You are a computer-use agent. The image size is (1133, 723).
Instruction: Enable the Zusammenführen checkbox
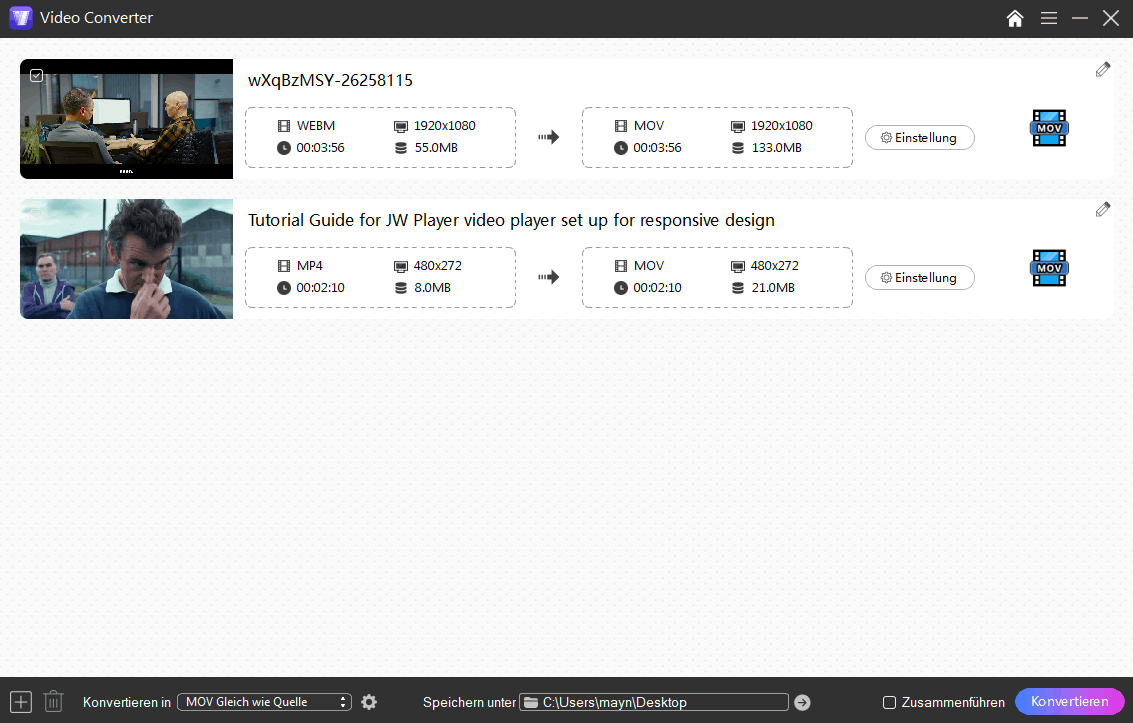click(889, 702)
